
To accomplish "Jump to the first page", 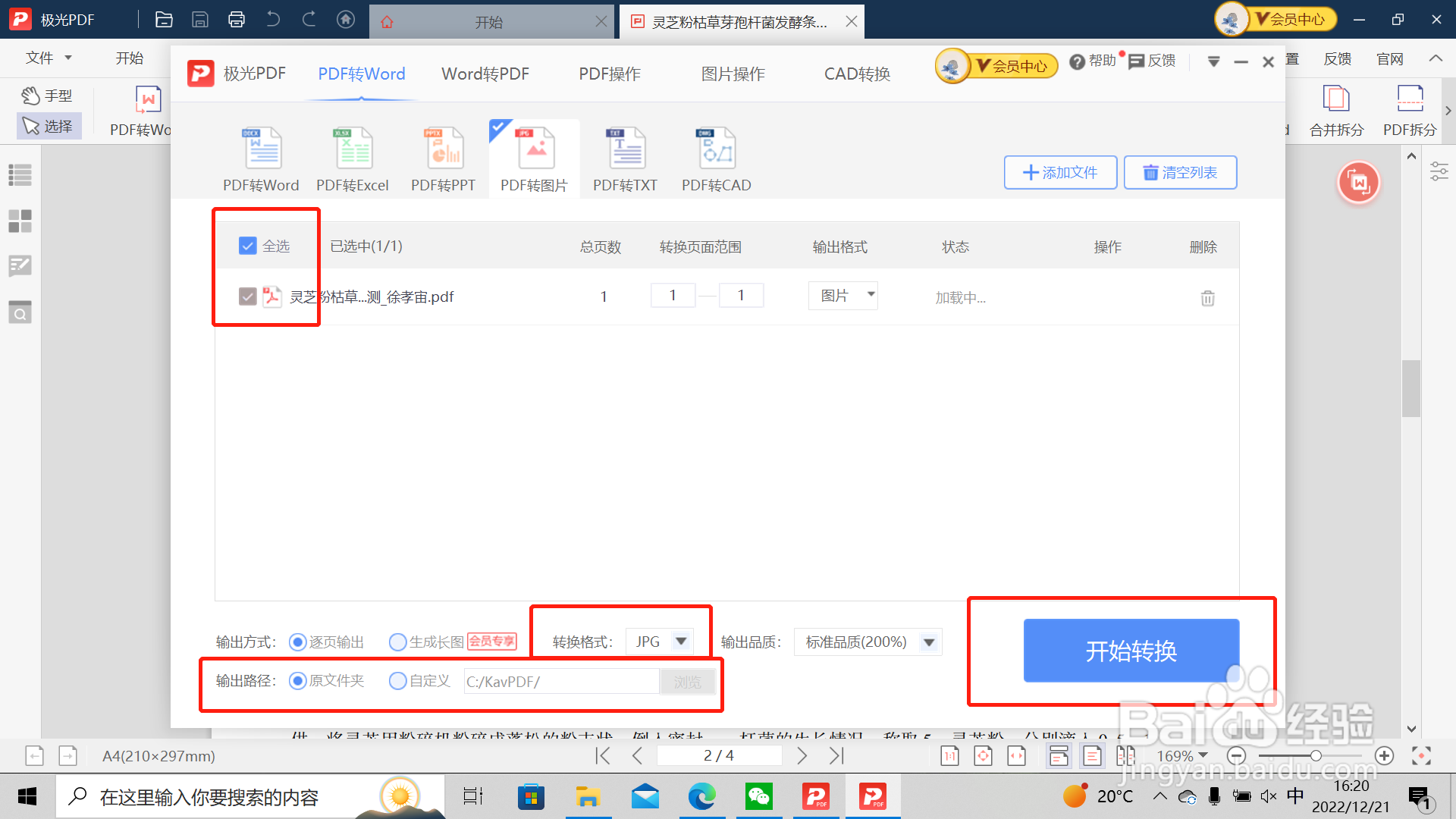I will coord(603,755).
